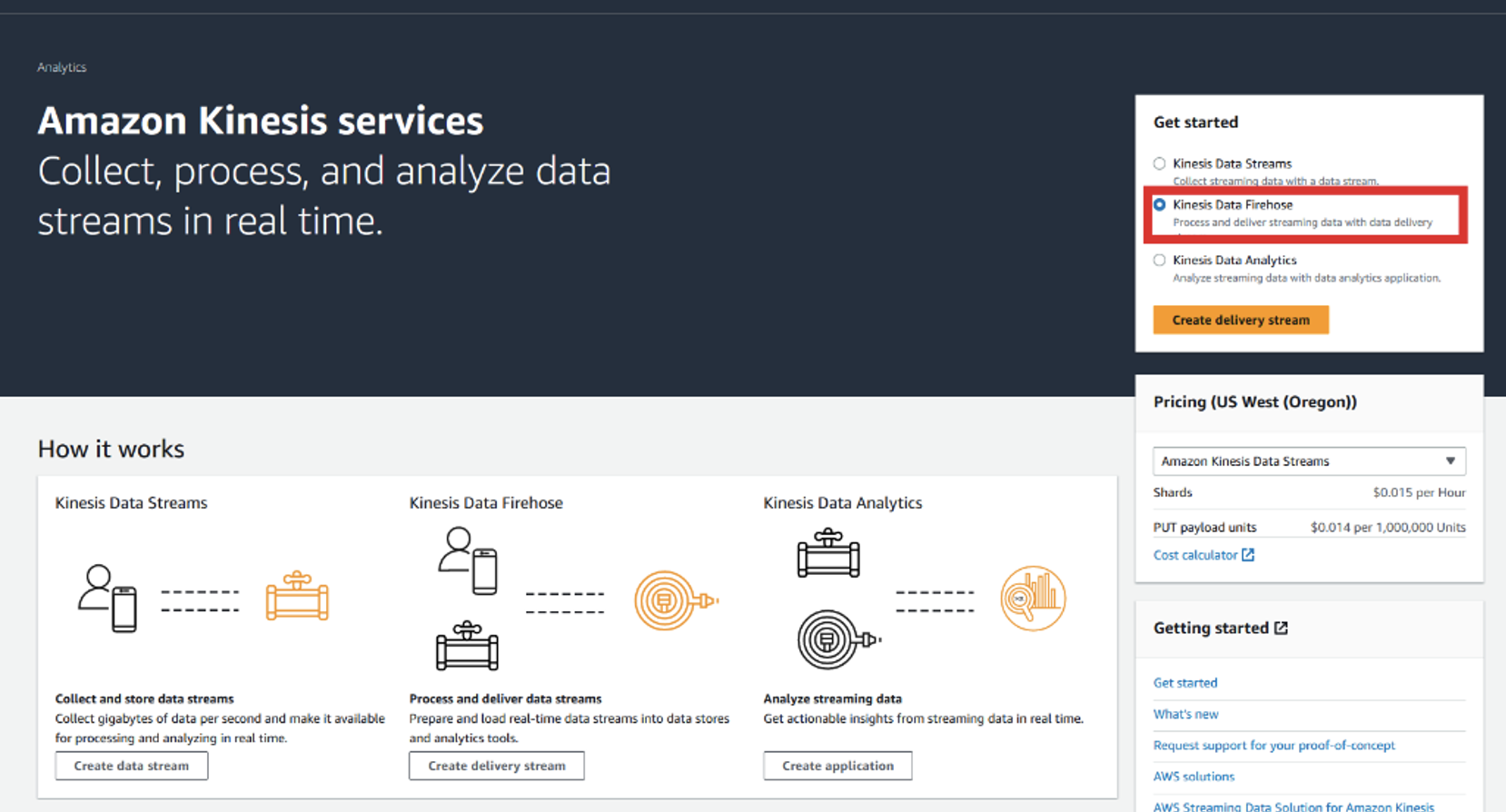1506x812 pixels.
Task: Click the How it works heading
Action: (x=111, y=449)
